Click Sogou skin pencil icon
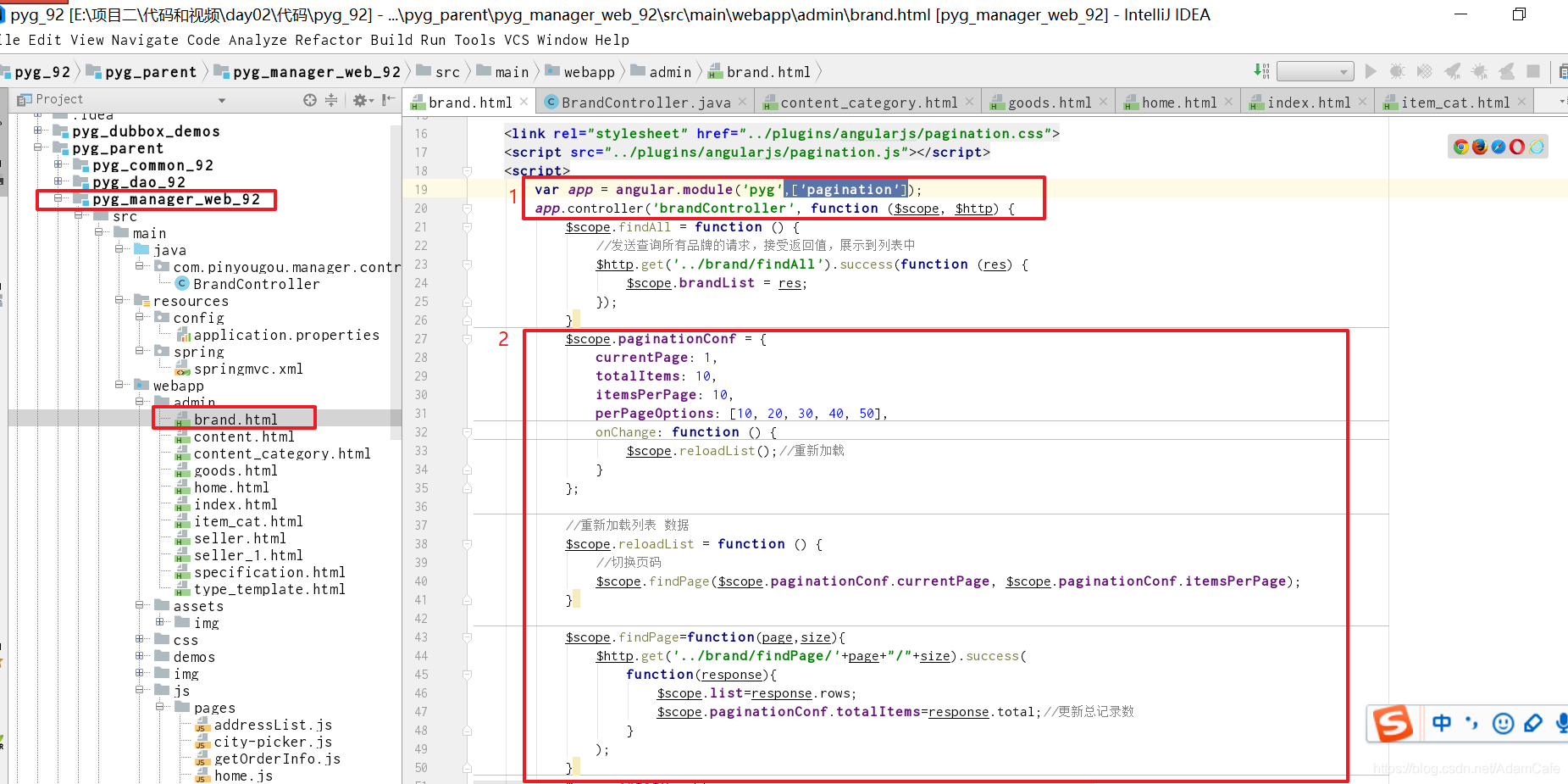The image size is (1568, 784). (1533, 723)
